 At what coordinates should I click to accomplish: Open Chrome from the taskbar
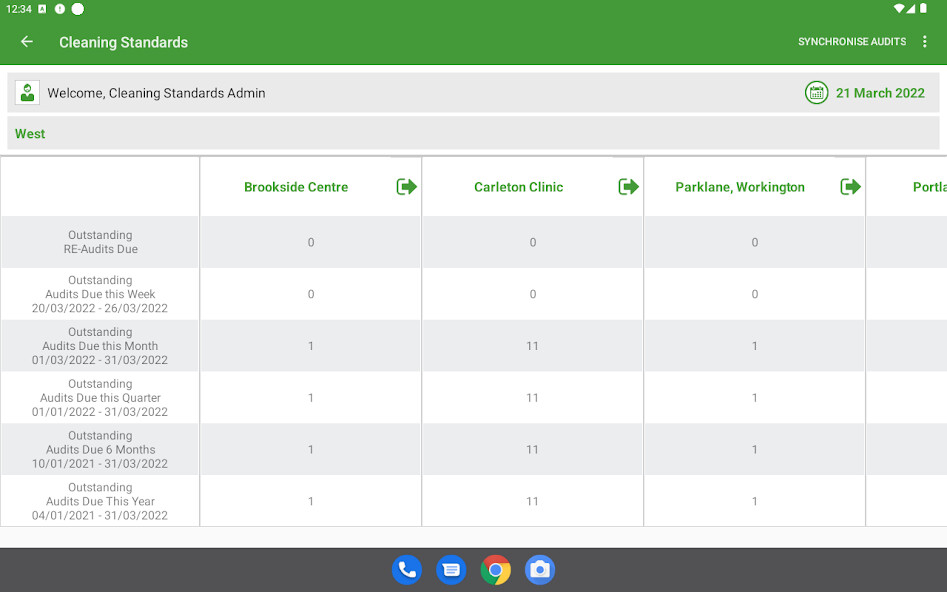pos(495,570)
